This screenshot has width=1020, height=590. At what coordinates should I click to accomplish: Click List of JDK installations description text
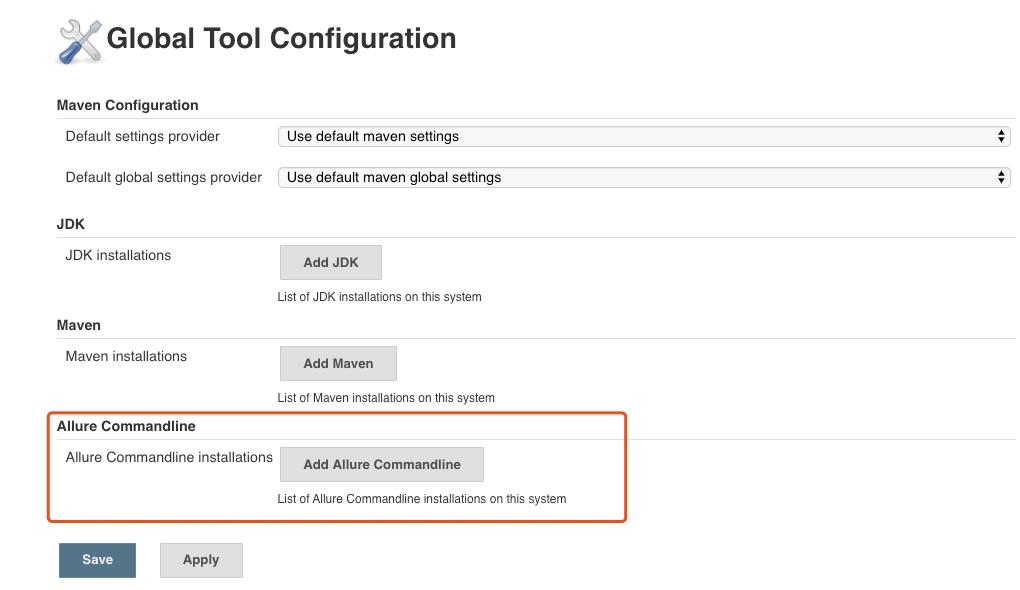(379, 297)
